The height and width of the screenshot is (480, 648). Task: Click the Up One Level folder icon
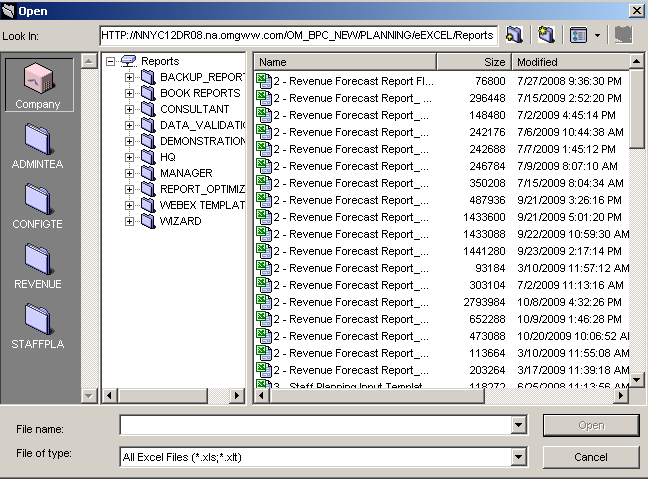click(514, 35)
